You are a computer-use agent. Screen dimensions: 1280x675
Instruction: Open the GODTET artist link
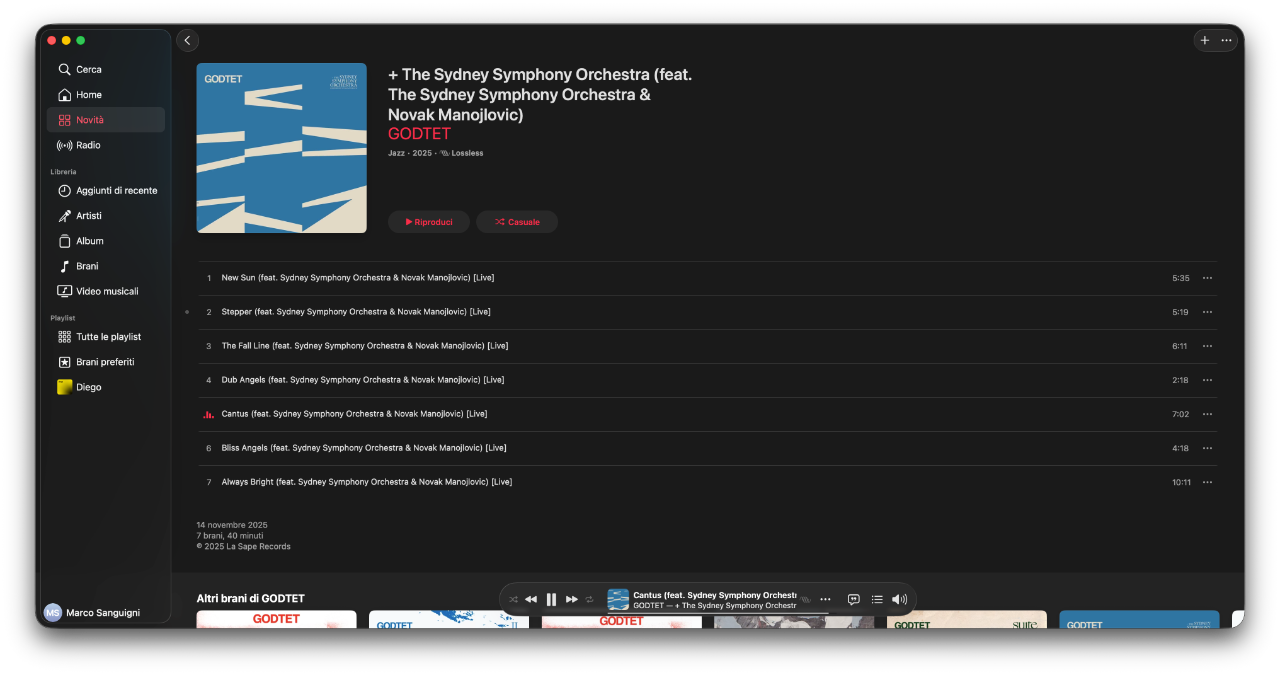[419, 134]
